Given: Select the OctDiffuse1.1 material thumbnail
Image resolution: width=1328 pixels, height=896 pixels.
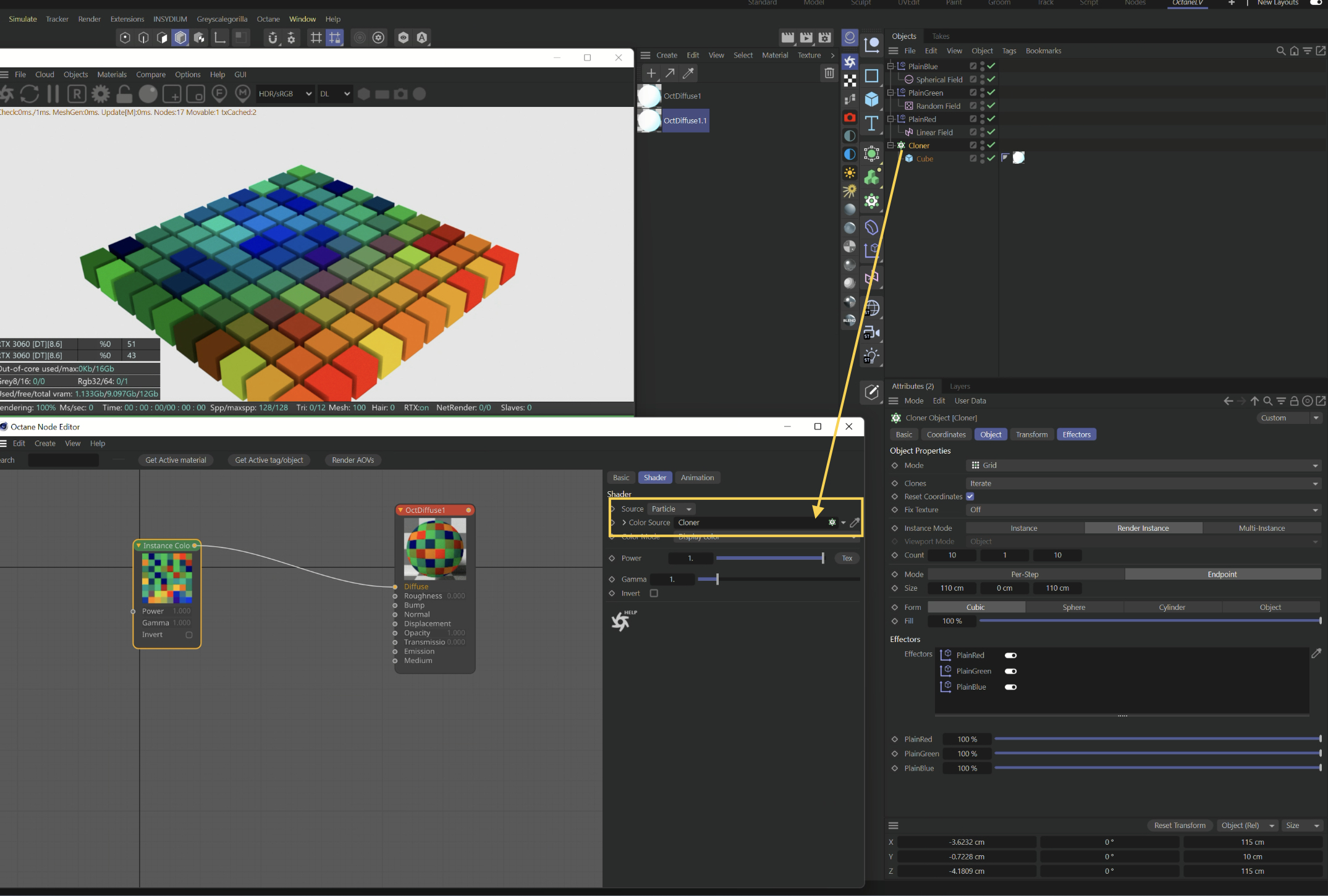Looking at the screenshot, I should [649, 120].
